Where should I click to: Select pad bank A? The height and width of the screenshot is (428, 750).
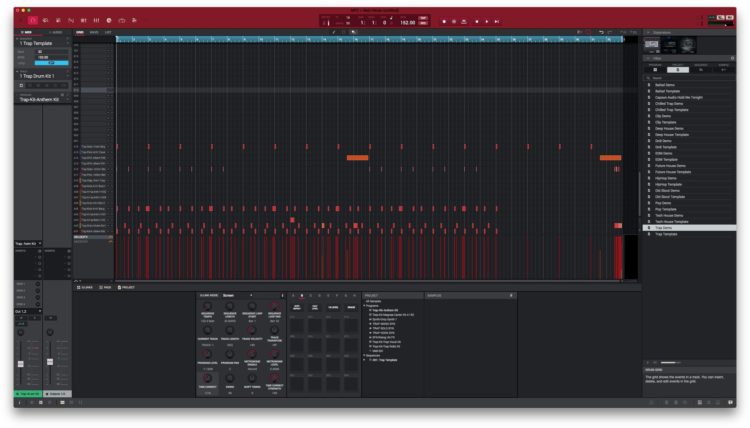293,296
